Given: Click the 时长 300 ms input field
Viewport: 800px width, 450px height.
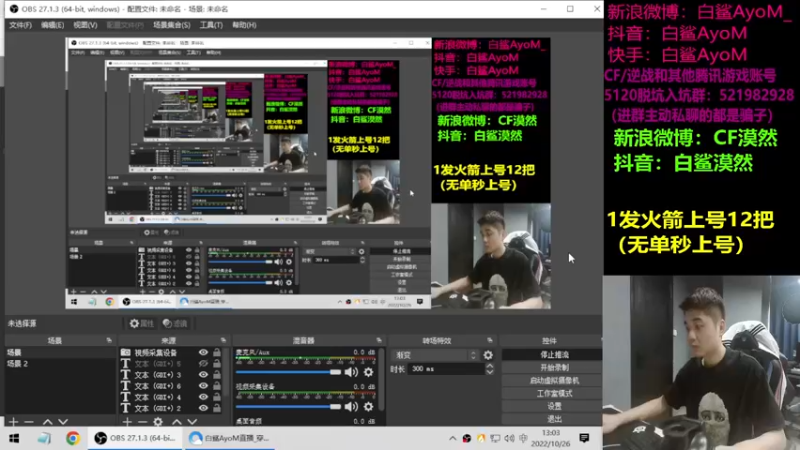Looking at the screenshot, I should tap(446, 369).
